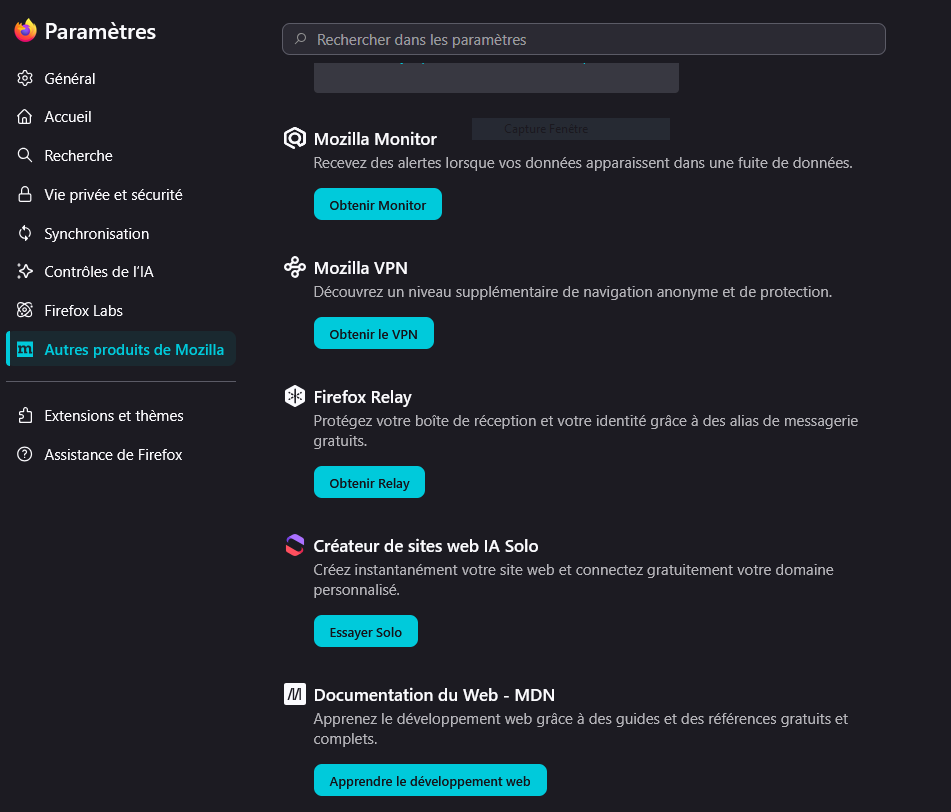Click the Général gear icon
This screenshot has height=812, width=951.
[x=25, y=78]
